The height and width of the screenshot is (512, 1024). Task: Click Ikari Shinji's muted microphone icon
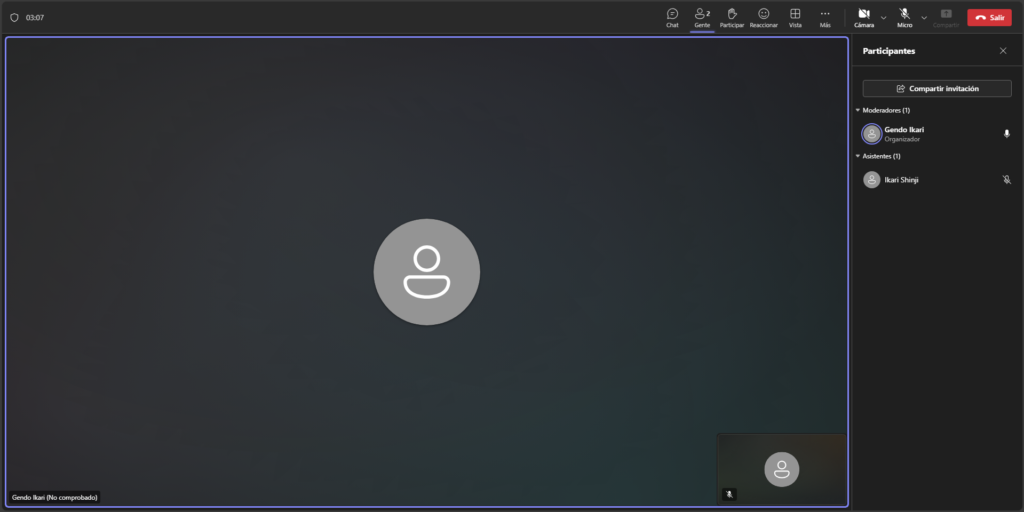tap(1006, 180)
